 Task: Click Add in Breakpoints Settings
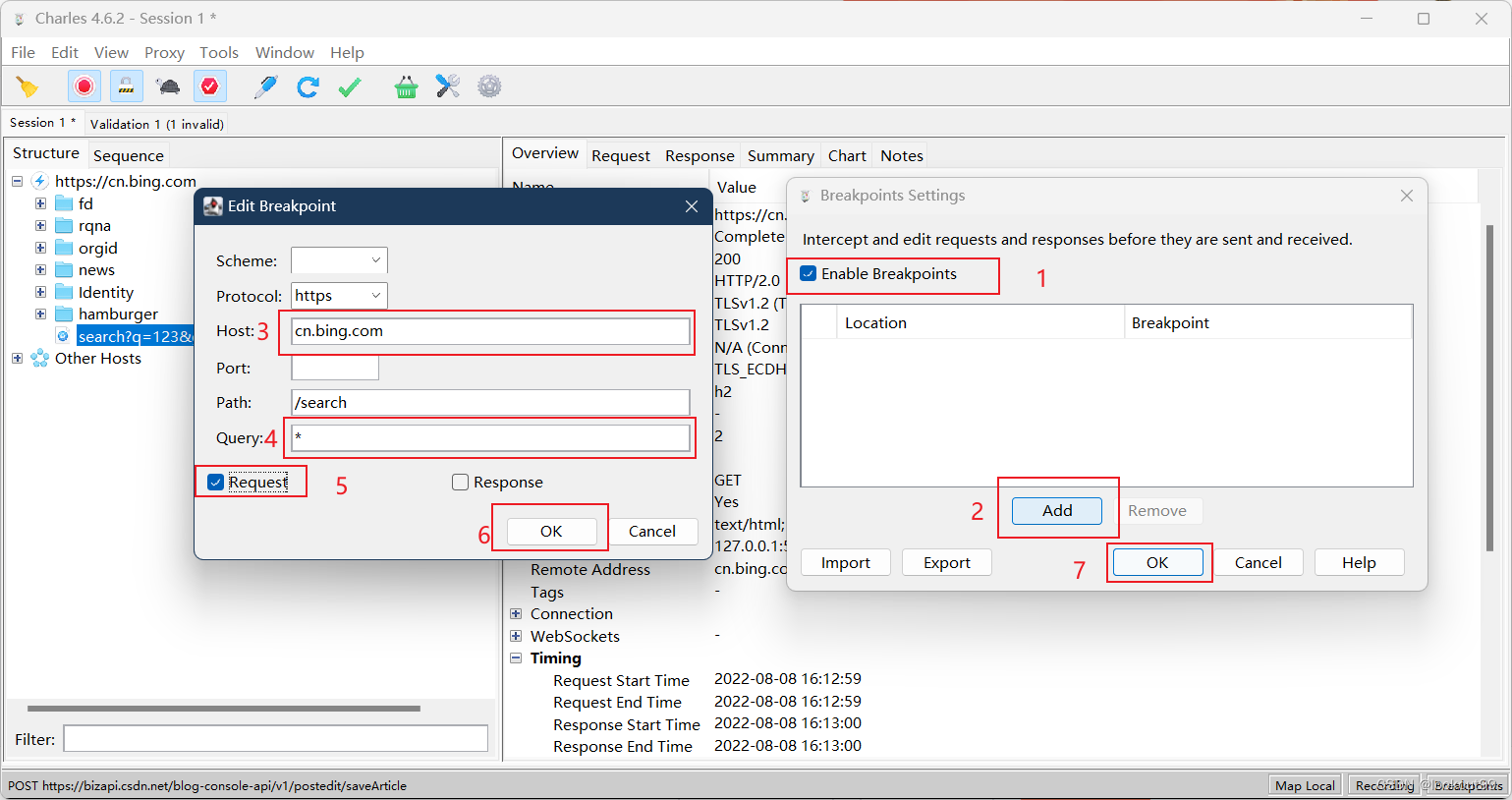(1057, 511)
